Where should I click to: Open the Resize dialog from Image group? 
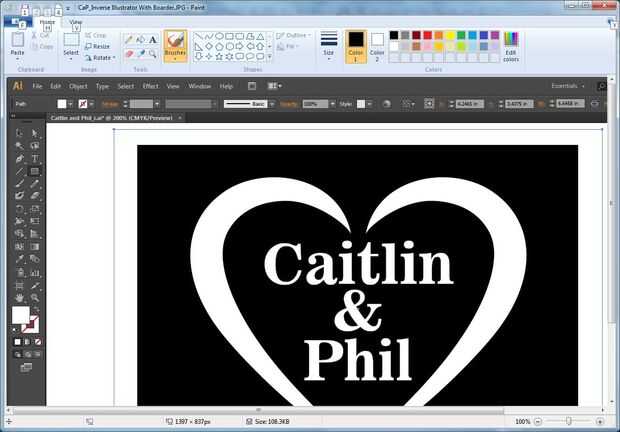click(x=97, y=46)
